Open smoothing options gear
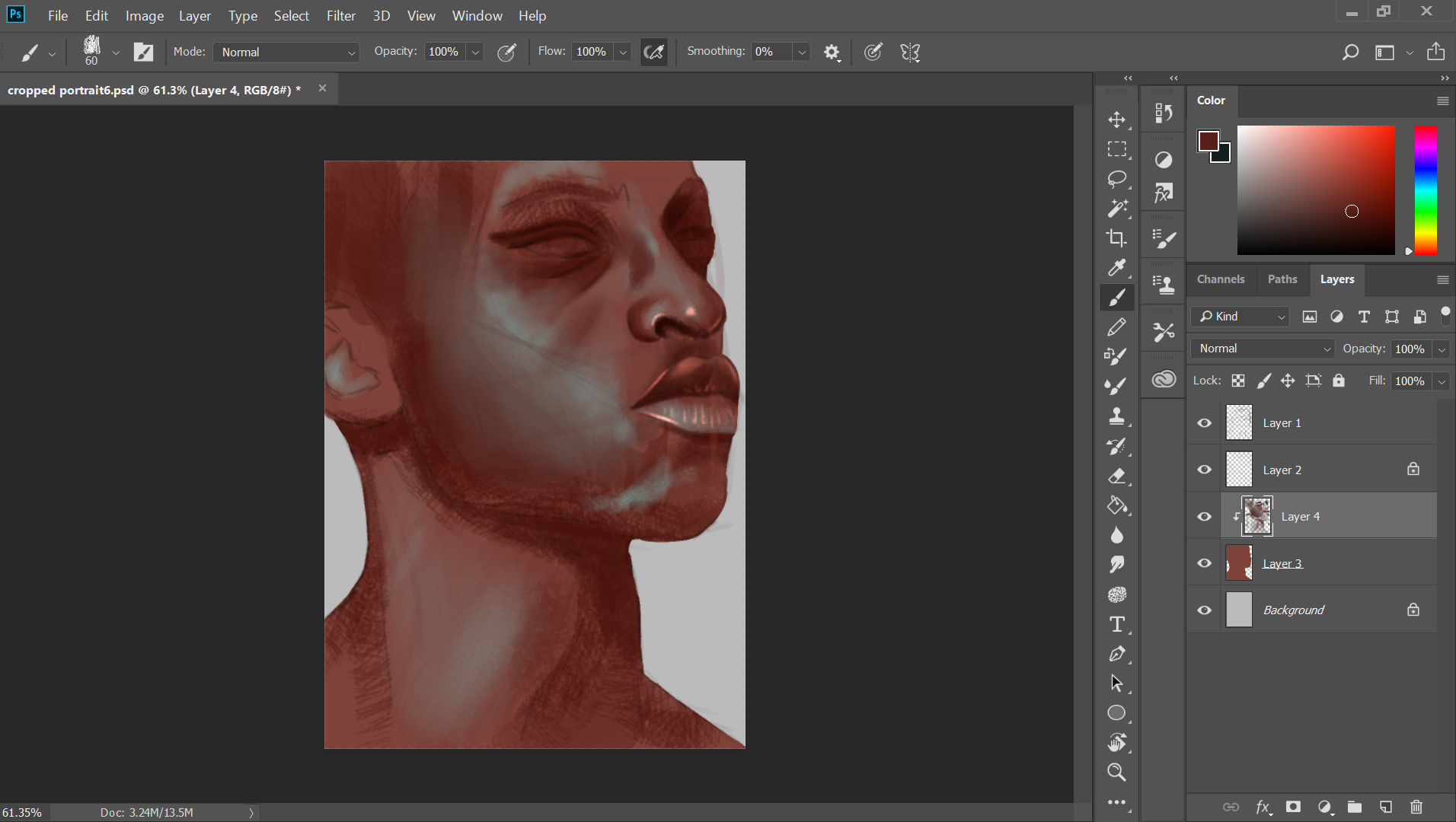This screenshot has height=822, width=1456. pyautogui.click(x=832, y=52)
